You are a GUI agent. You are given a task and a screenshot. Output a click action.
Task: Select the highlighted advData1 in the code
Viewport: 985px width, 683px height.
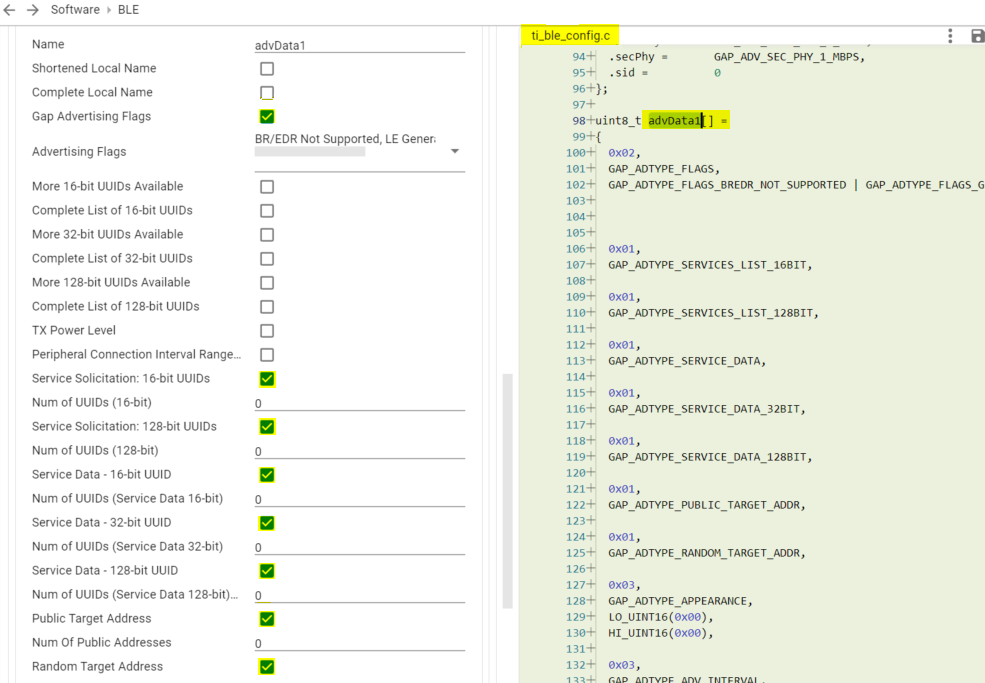(x=671, y=120)
